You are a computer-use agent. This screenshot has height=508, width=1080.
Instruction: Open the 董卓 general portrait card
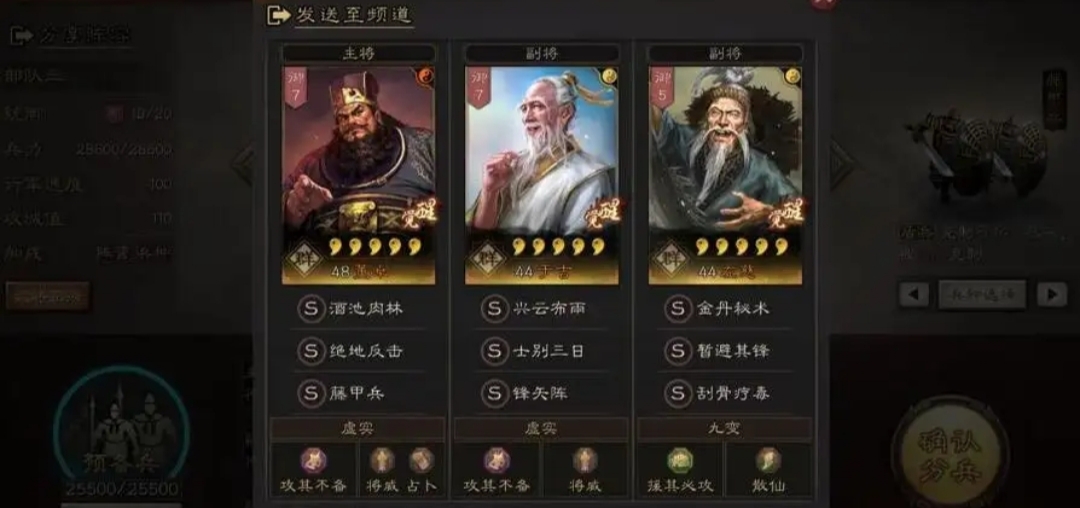point(358,175)
